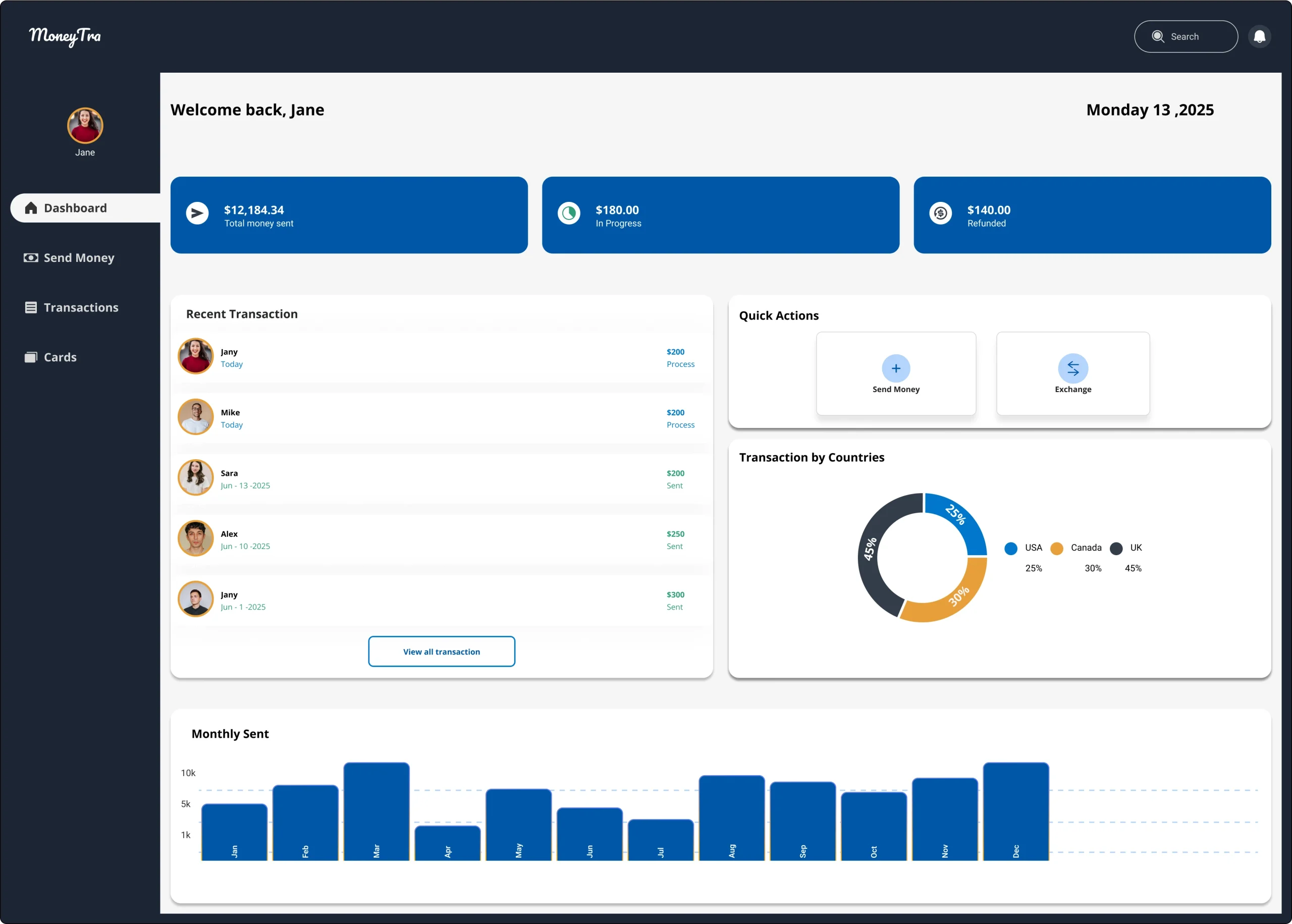Select Jane's profile avatar in sidebar
The width and height of the screenshot is (1292, 924).
(85, 126)
